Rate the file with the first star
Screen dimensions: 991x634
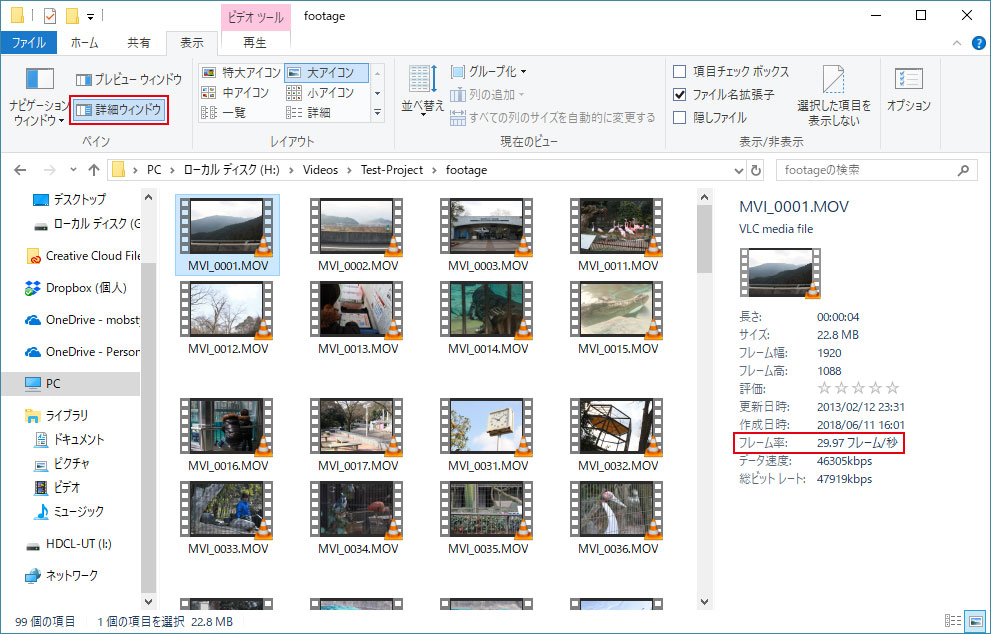point(824,387)
